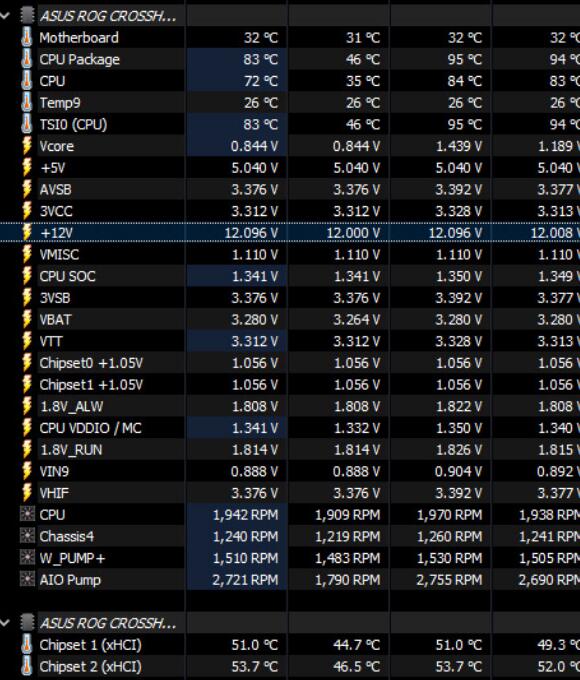The width and height of the screenshot is (580, 680).
Task: Select the AIO Pump label
Action: (70, 580)
